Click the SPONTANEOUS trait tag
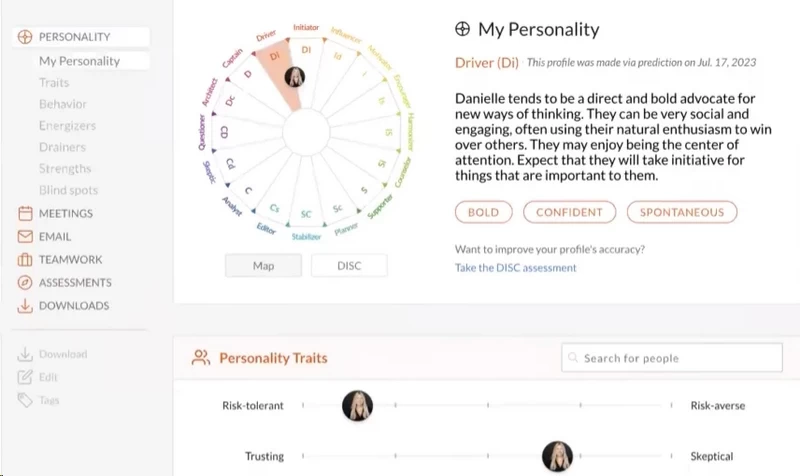800x476 pixels. (x=682, y=212)
